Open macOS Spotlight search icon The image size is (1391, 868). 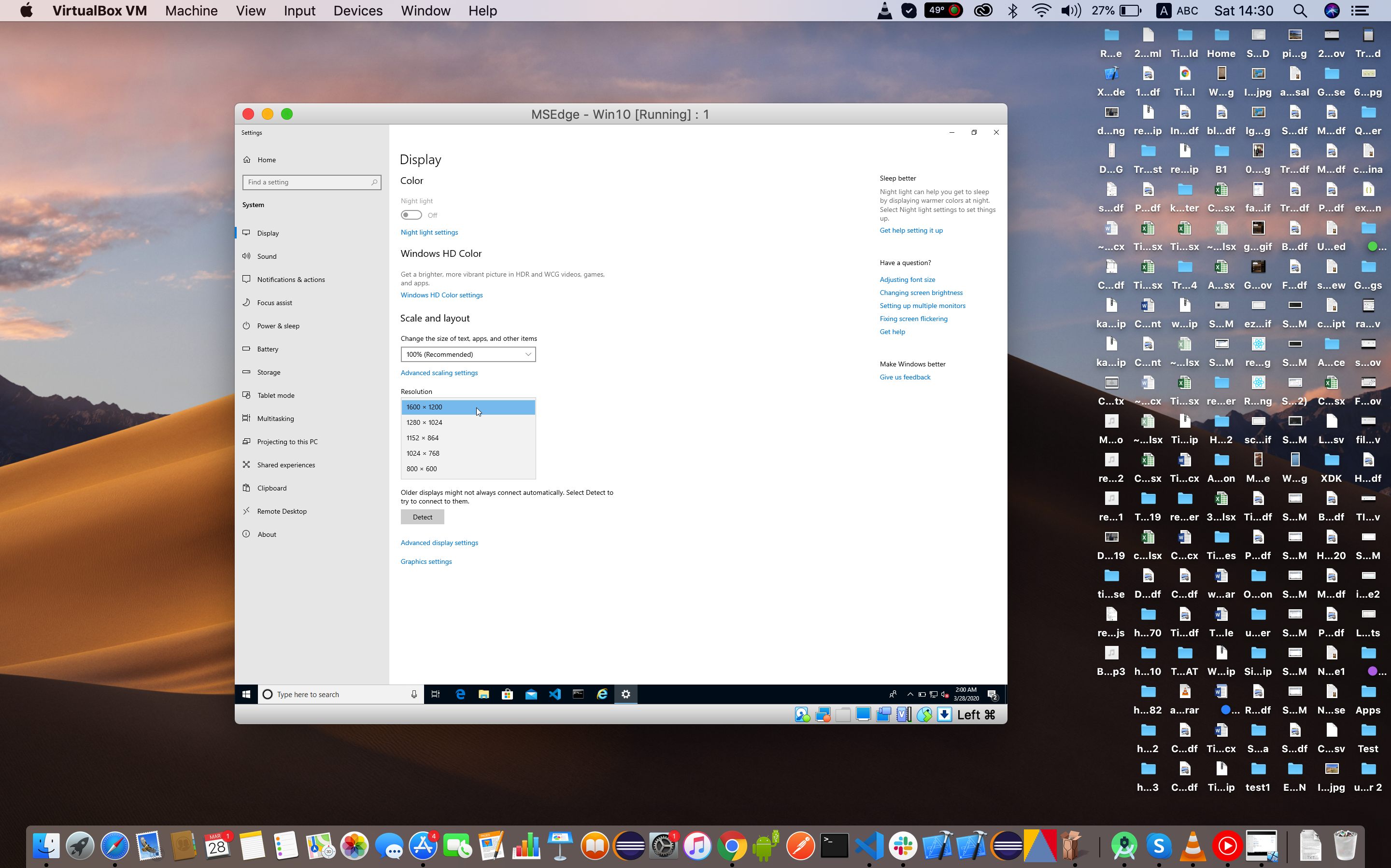[1300, 10]
